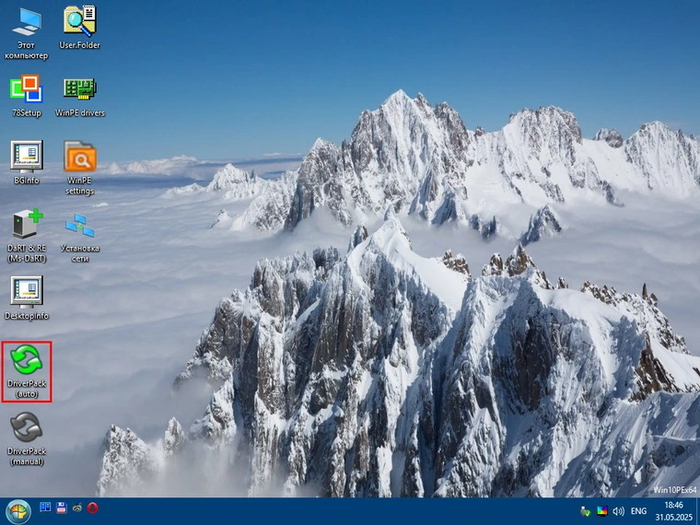Viewport: 700px width, 525px height.
Task: Click the third quick launch taskbar icon
Action: pos(77,509)
